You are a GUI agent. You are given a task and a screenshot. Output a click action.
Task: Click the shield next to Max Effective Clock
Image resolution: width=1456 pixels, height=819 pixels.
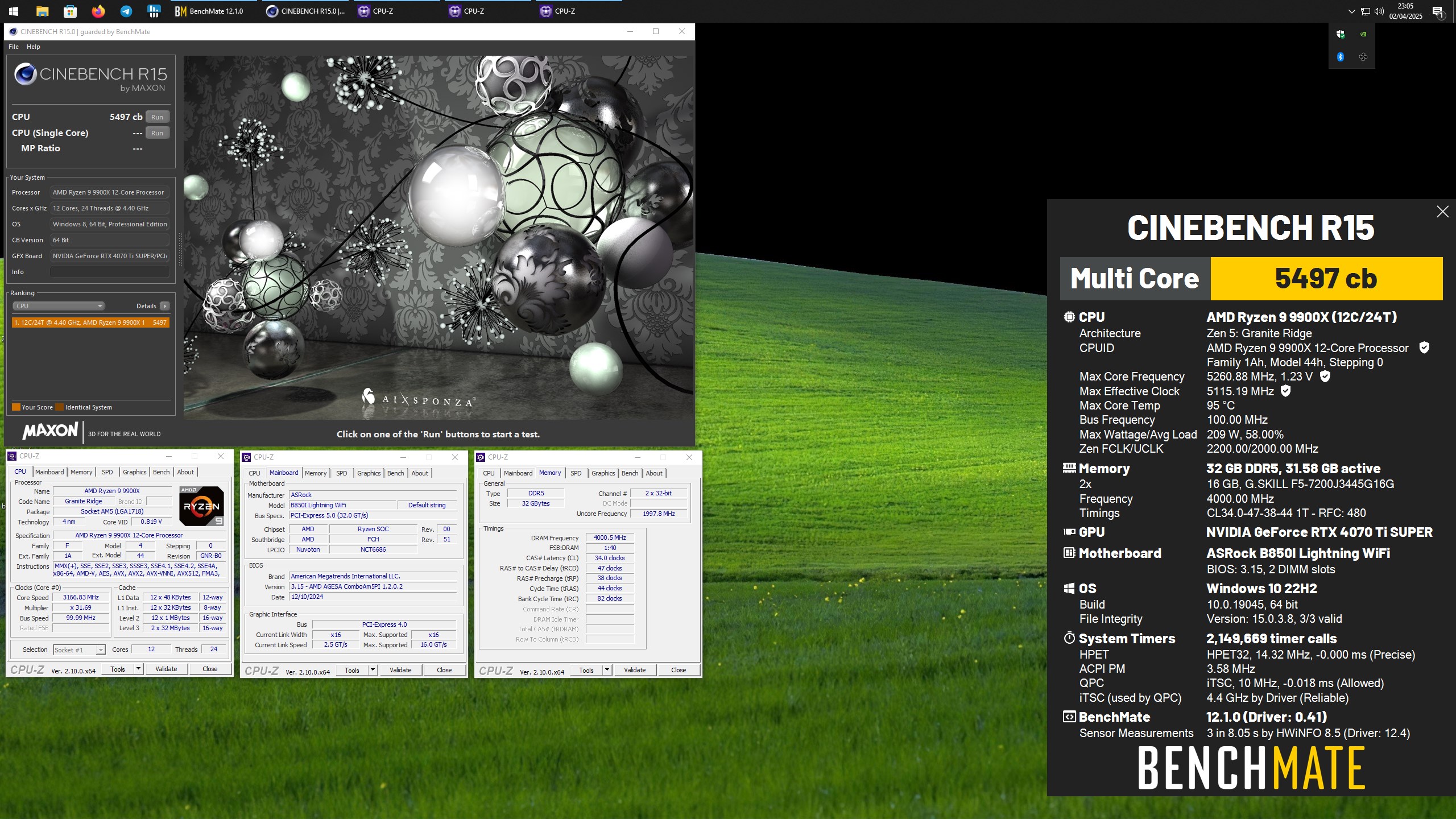click(x=1285, y=391)
